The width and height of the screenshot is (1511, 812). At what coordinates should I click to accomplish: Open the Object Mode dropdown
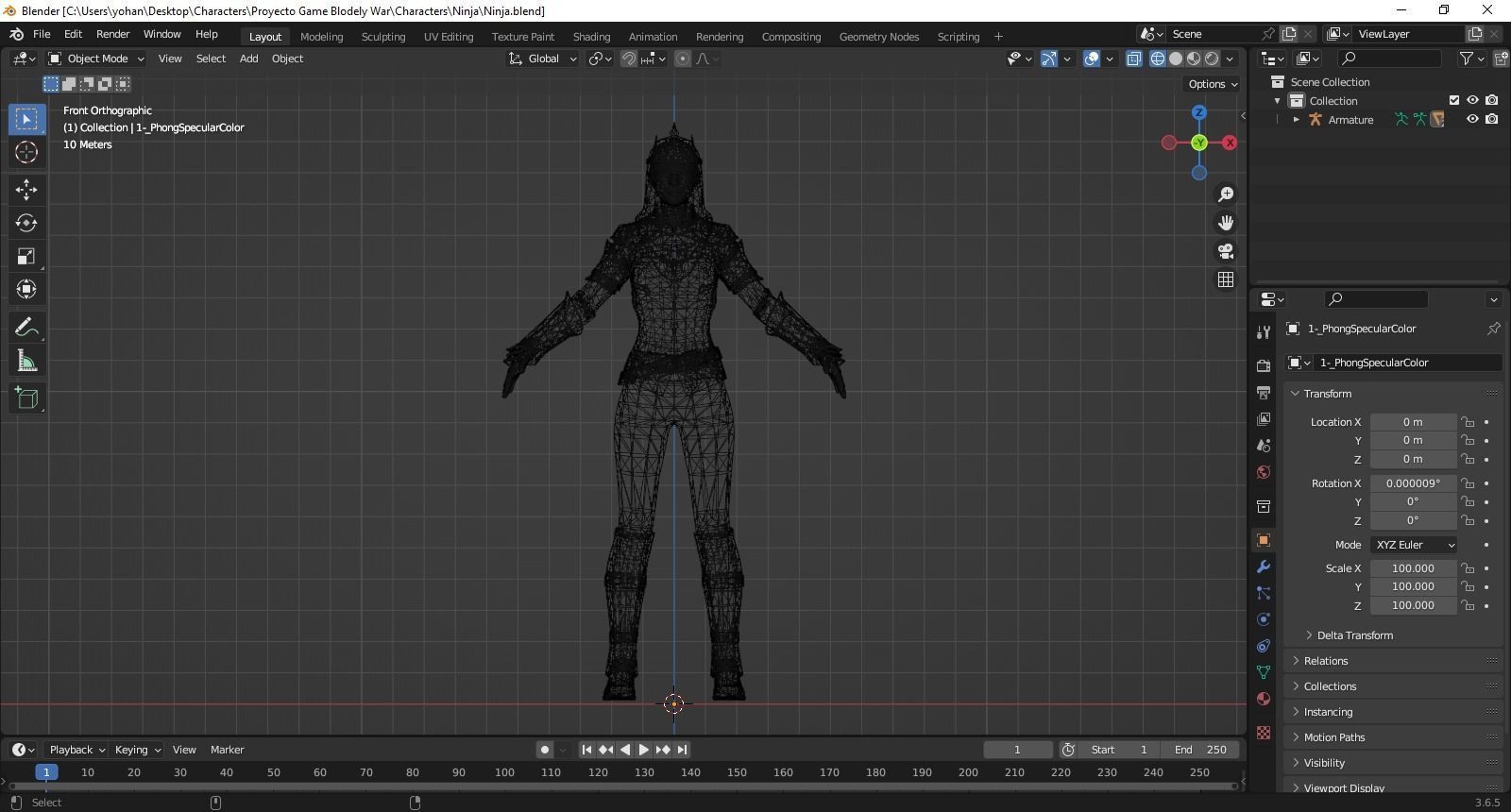coord(96,59)
